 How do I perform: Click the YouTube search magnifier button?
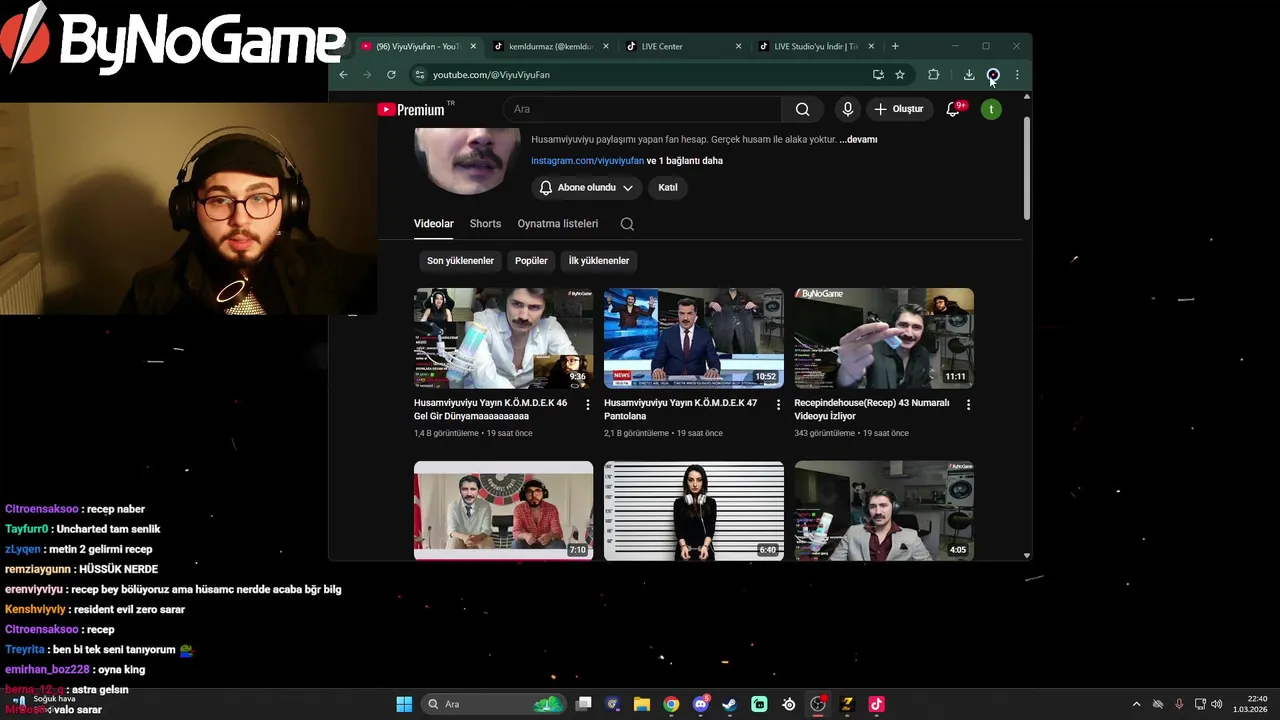(802, 109)
